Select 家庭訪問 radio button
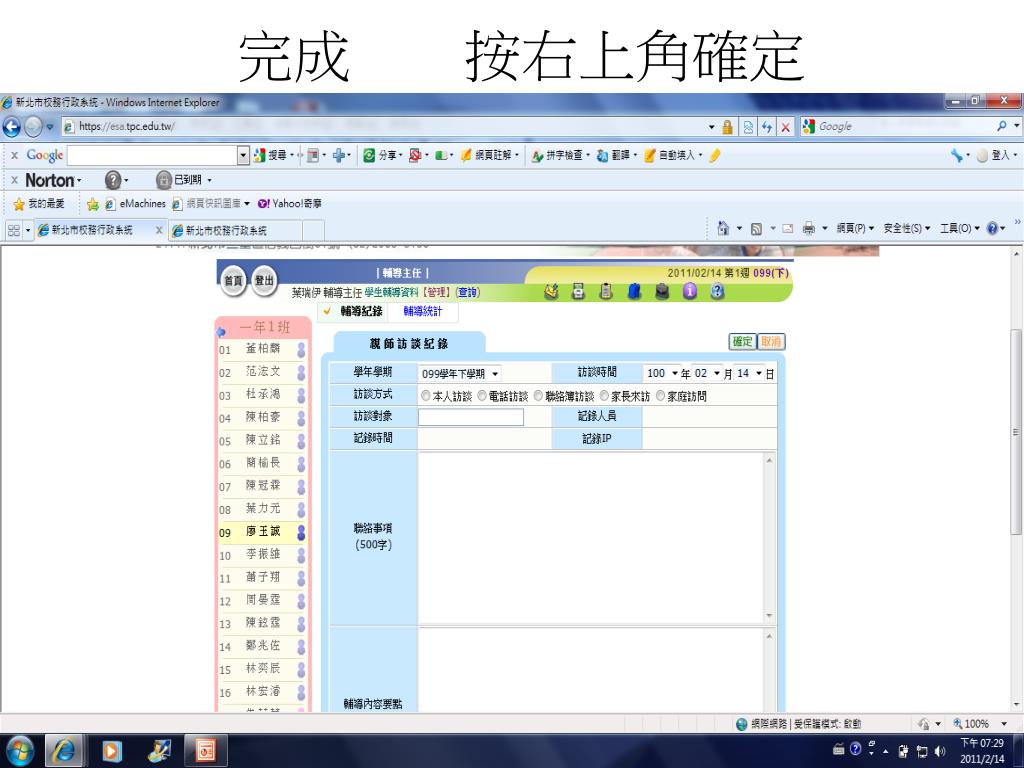This screenshot has width=1024, height=768. (x=660, y=395)
